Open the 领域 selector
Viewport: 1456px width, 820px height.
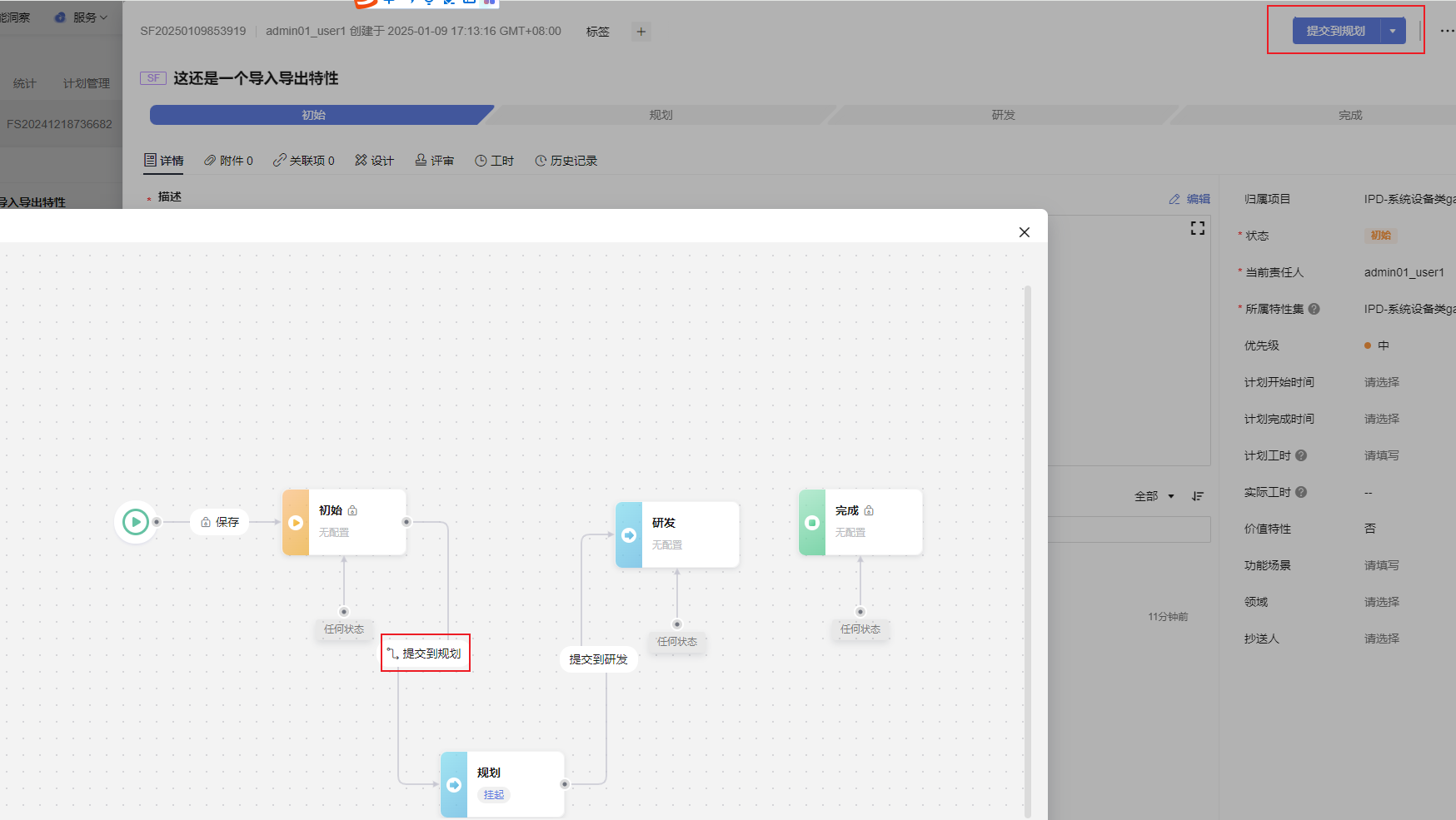1382,602
